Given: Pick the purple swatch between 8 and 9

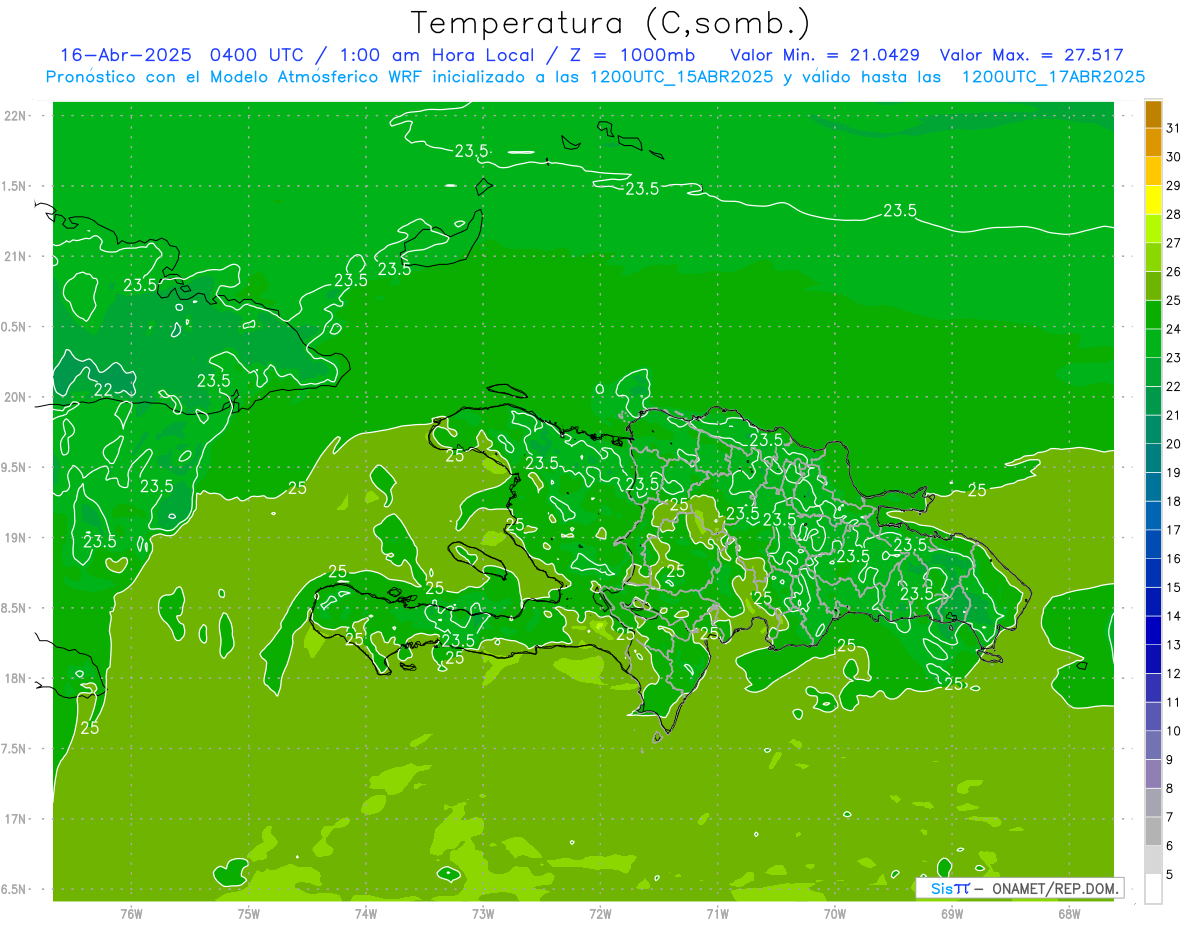Looking at the screenshot, I should (x=1153, y=775).
